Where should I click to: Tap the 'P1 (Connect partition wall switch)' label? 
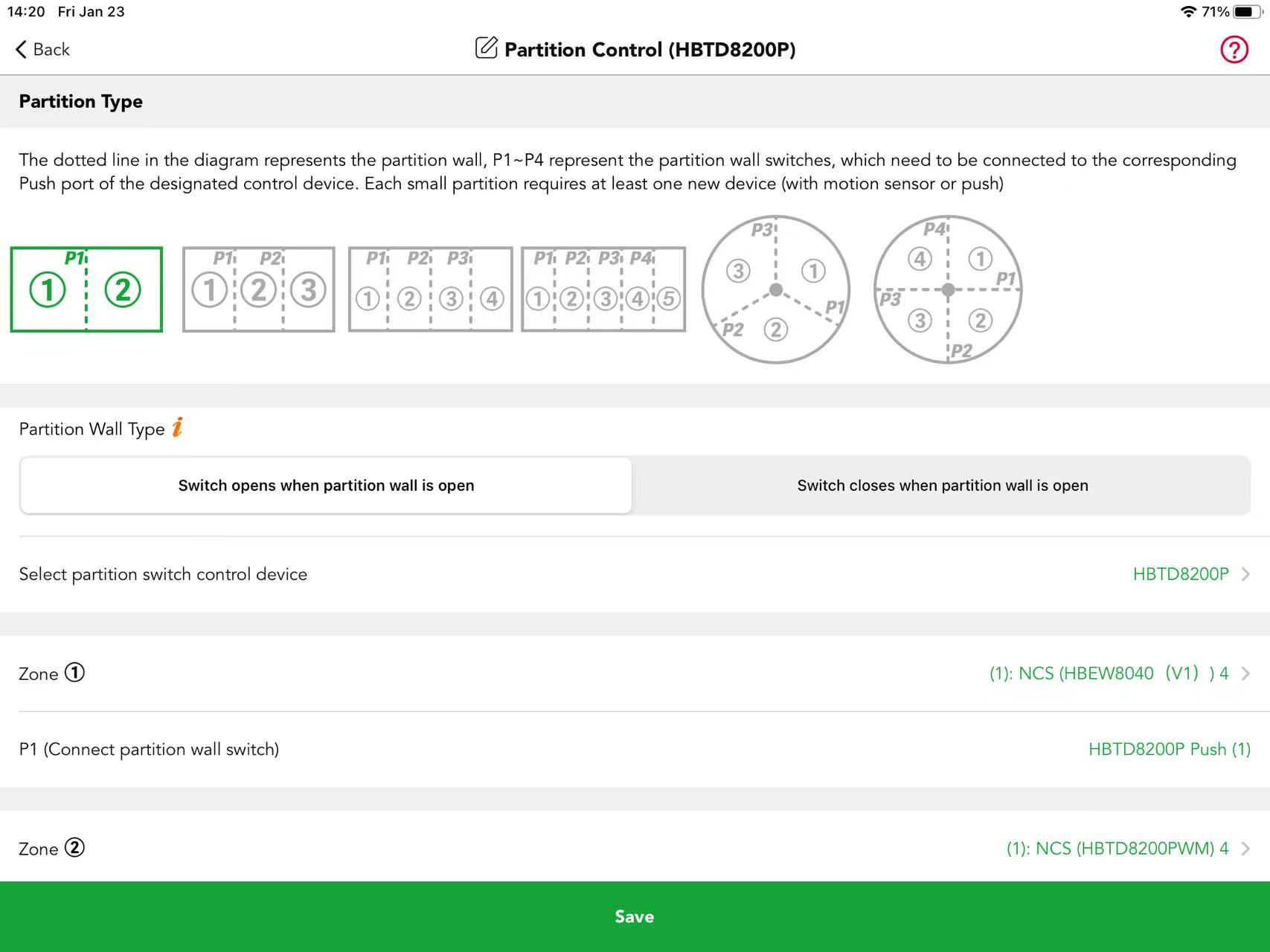pos(149,749)
